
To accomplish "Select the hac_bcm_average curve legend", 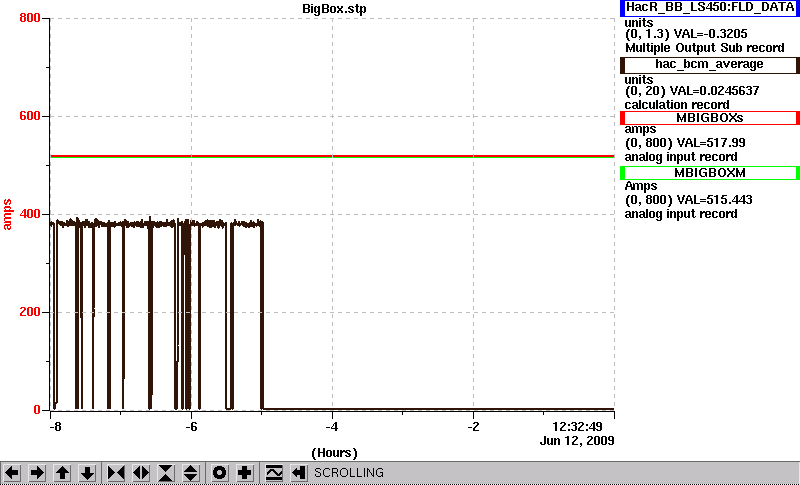I will tap(710, 65).
